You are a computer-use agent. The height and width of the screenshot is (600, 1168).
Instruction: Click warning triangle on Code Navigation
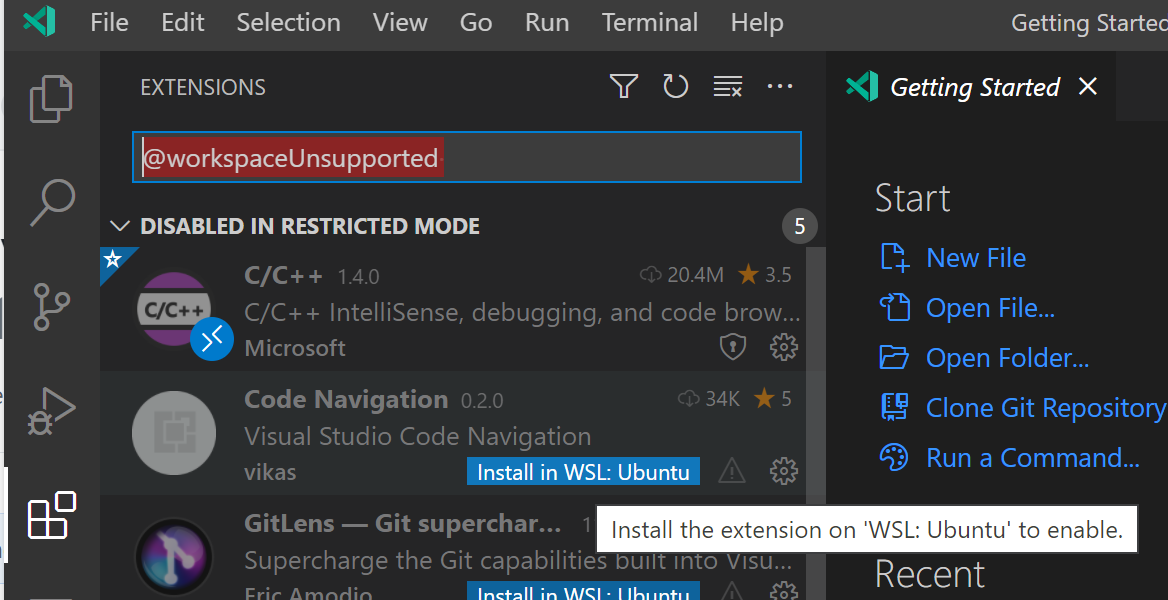click(x=732, y=471)
